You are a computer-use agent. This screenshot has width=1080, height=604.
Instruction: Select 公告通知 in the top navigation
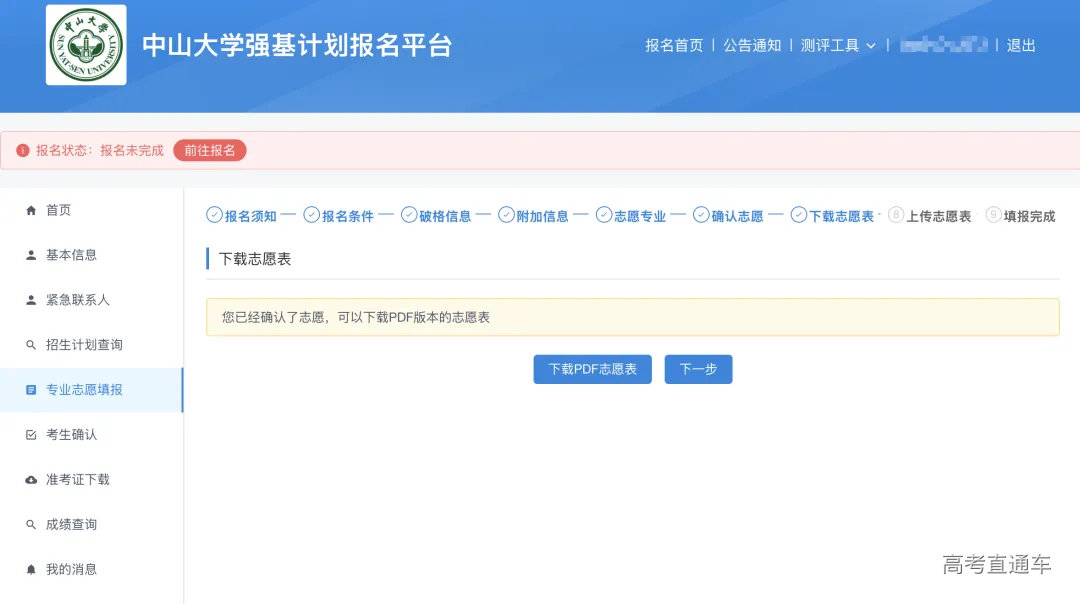click(751, 45)
